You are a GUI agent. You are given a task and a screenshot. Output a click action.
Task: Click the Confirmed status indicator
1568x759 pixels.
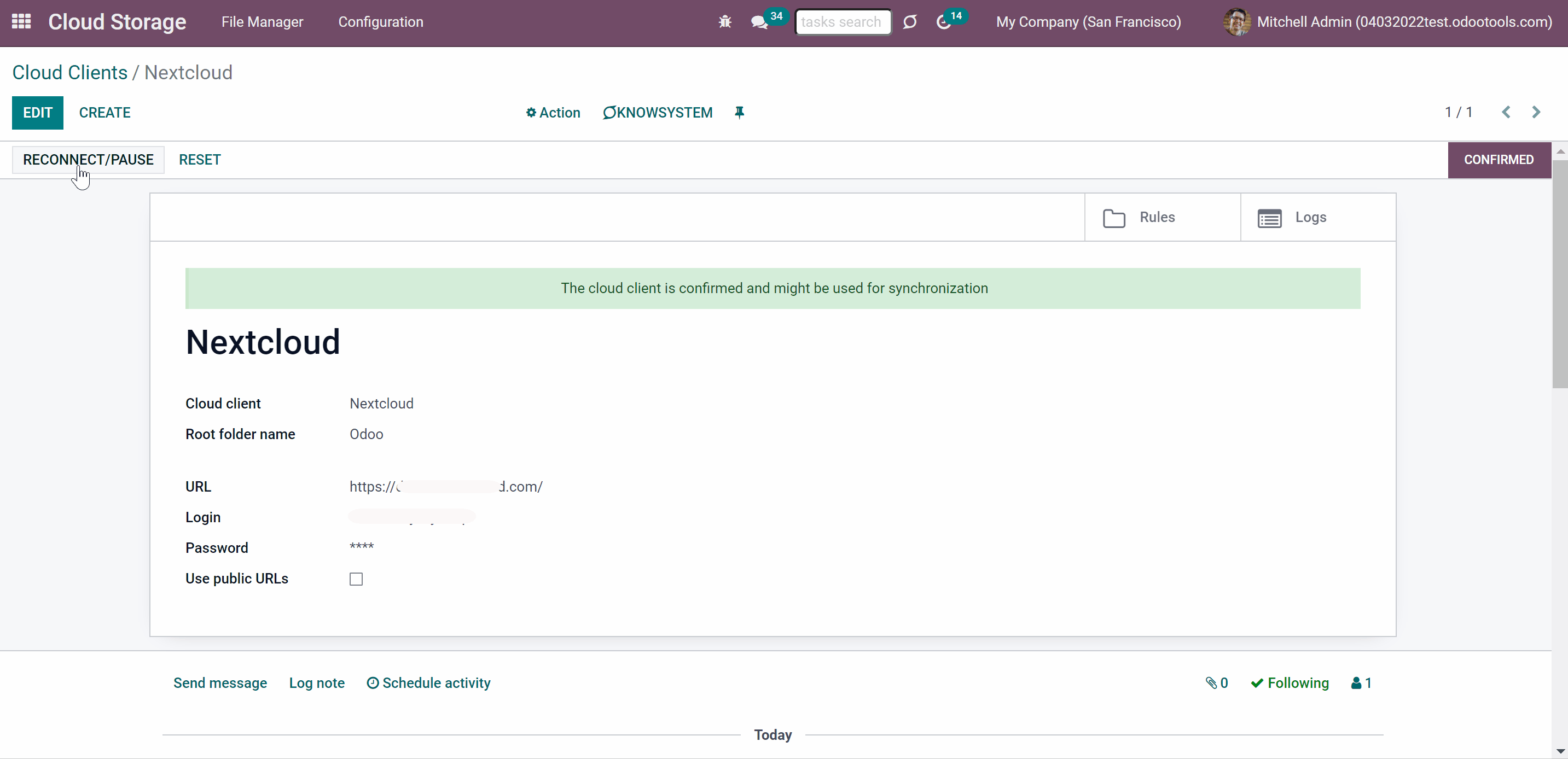click(x=1499, y=159)
